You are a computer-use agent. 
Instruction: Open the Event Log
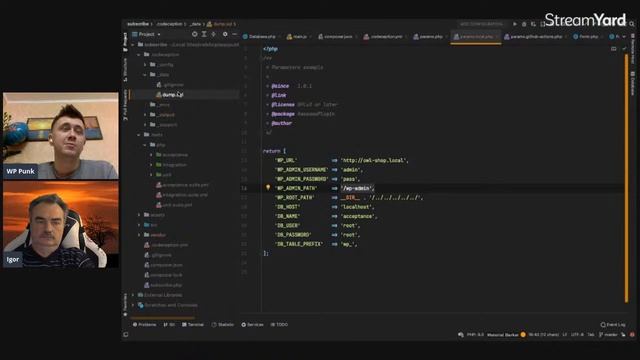coord(613,325)
